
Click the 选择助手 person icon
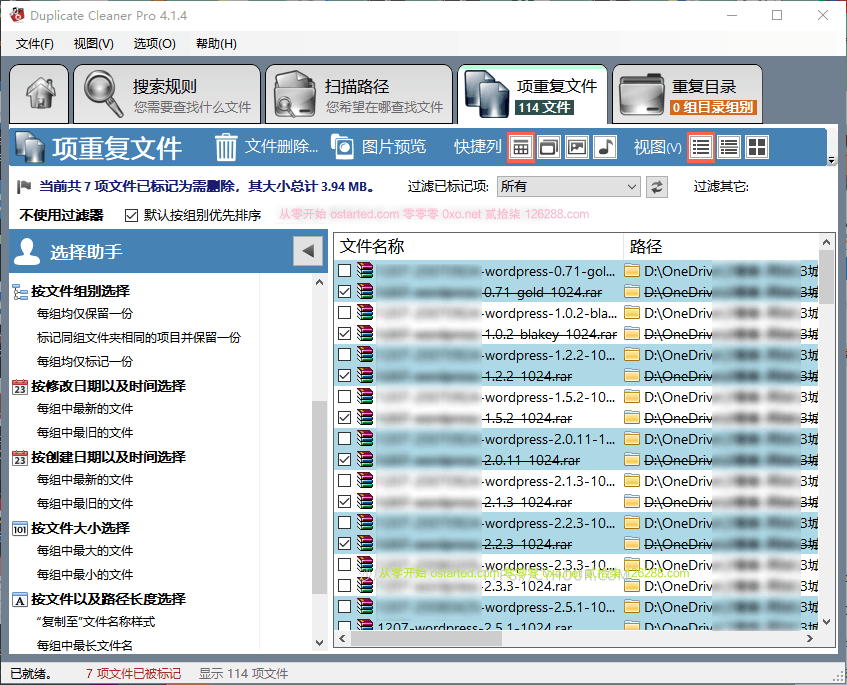coord(27,251)
